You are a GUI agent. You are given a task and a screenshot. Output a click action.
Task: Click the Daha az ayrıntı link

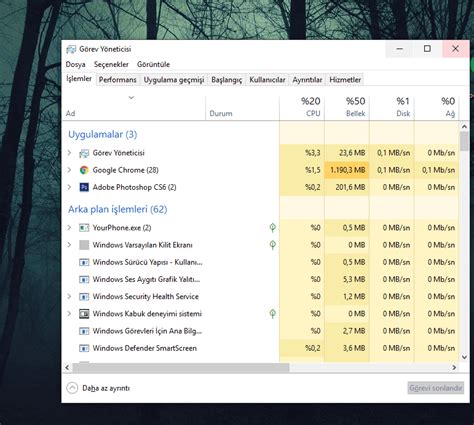click(106, 388)
